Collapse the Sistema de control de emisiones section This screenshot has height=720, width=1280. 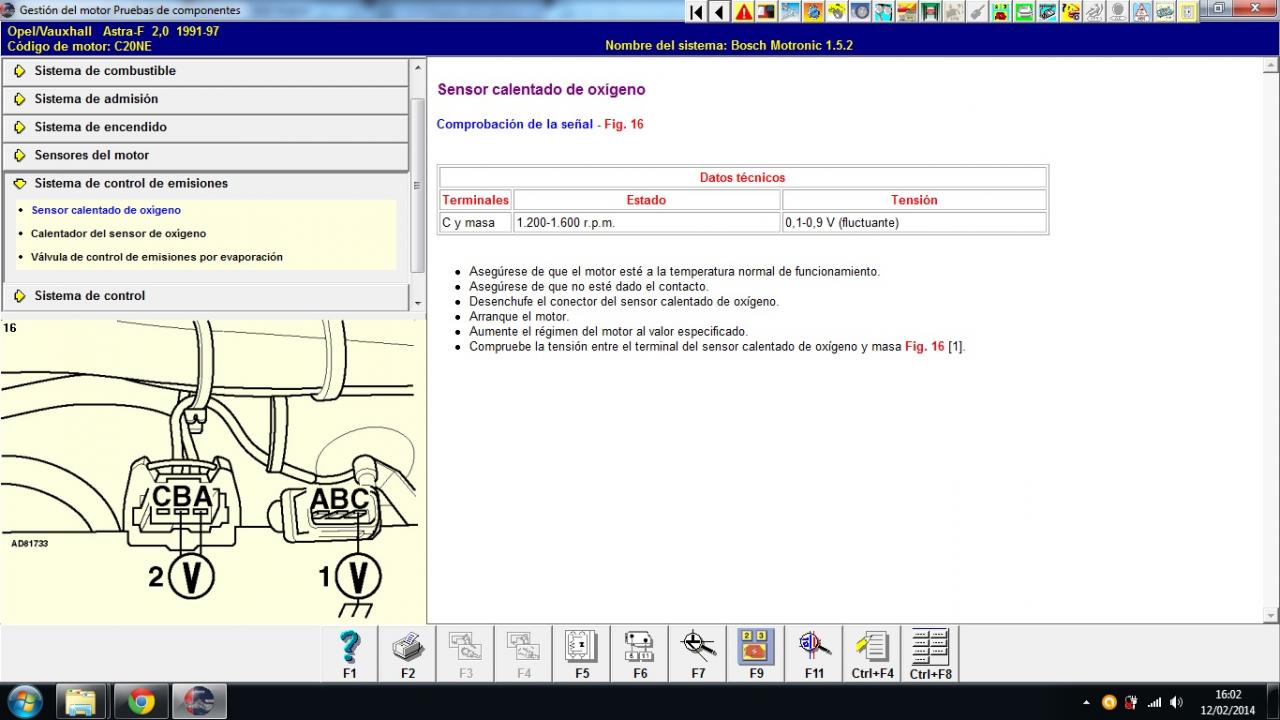[x=131, y=183]
